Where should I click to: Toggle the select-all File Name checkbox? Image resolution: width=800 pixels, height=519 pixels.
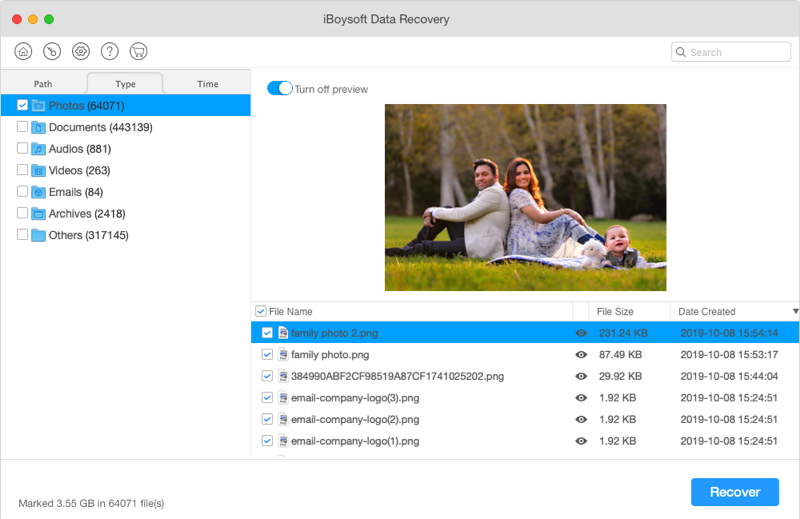point(261,312)
